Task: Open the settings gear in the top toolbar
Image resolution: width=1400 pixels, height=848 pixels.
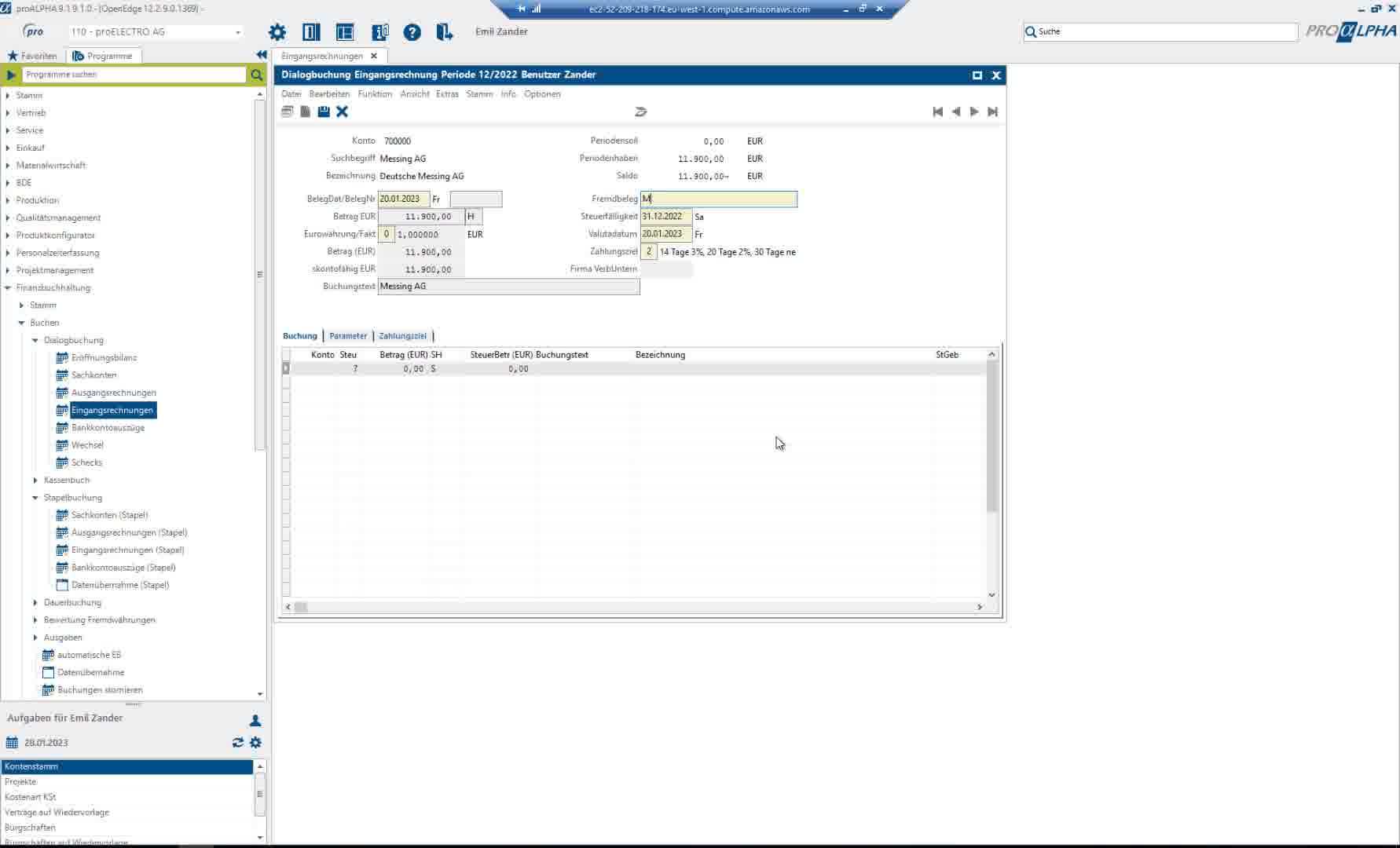Action: (277, 32)
